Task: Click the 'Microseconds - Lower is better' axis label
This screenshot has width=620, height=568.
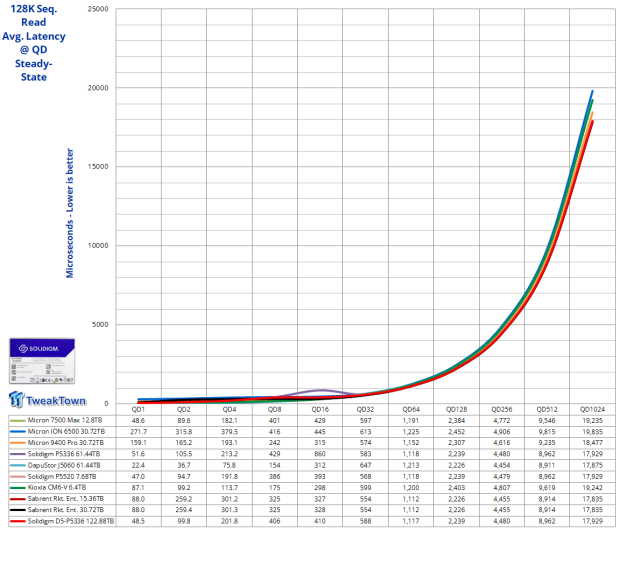Action: 70,213
